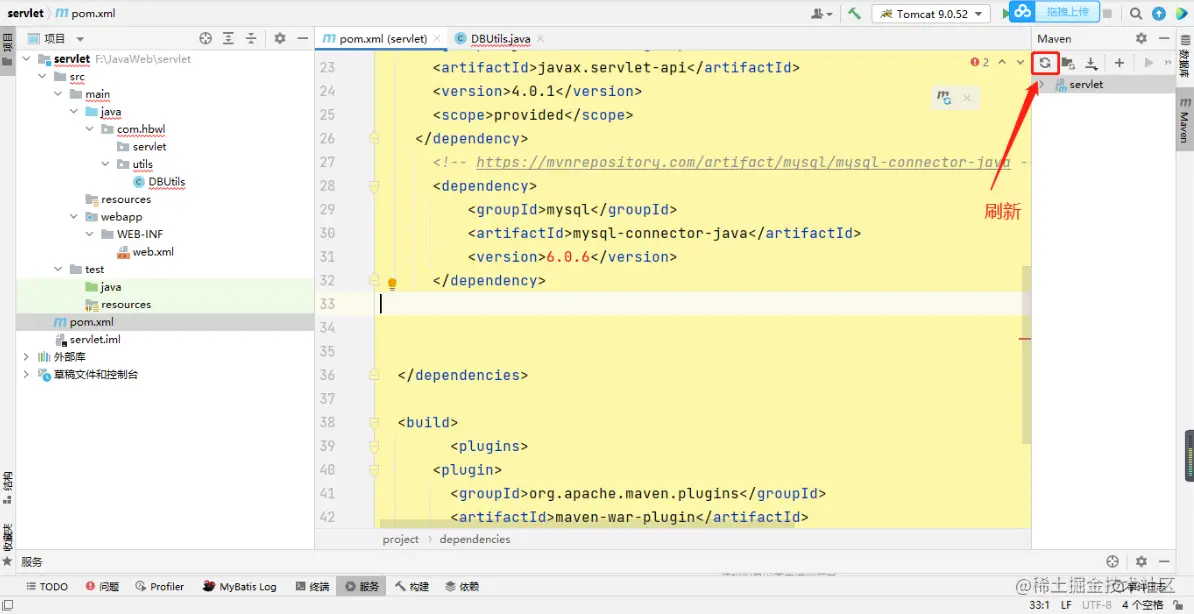Close the DBUtils.java tab

pyautogui.click(x=539, y=38)
